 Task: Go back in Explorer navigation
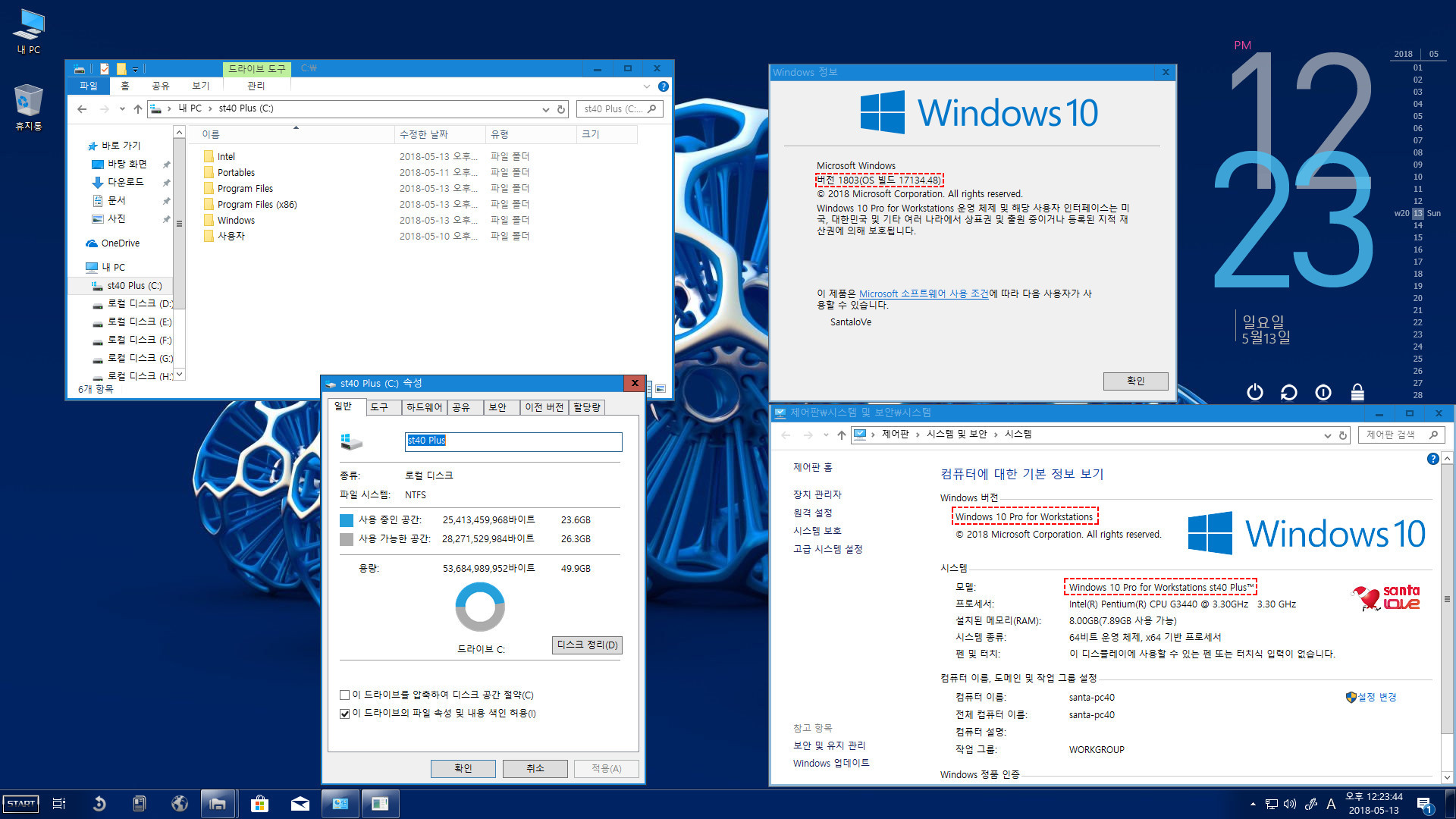[82, 109]
